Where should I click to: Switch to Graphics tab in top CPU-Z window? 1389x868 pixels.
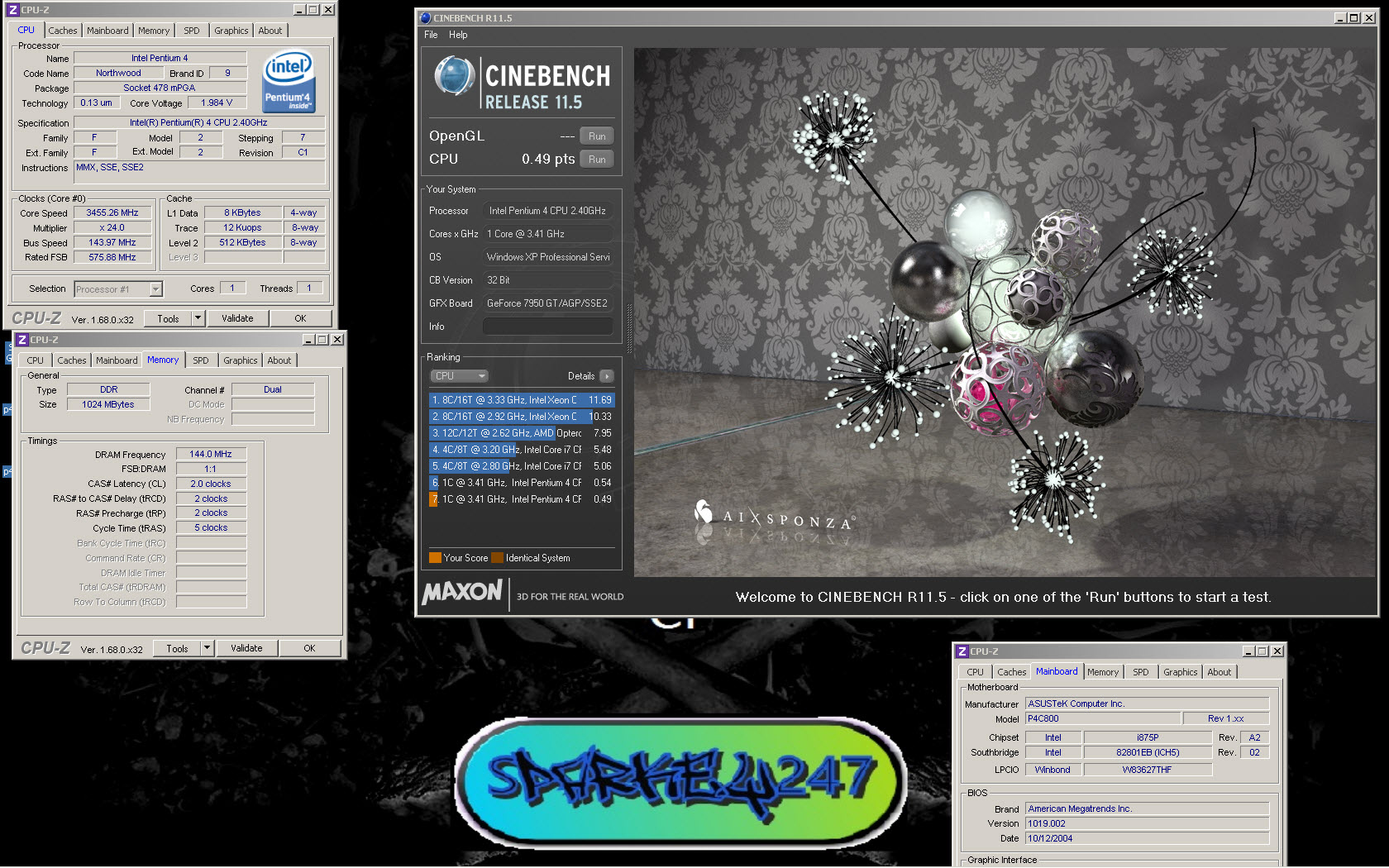click(231, 31)
